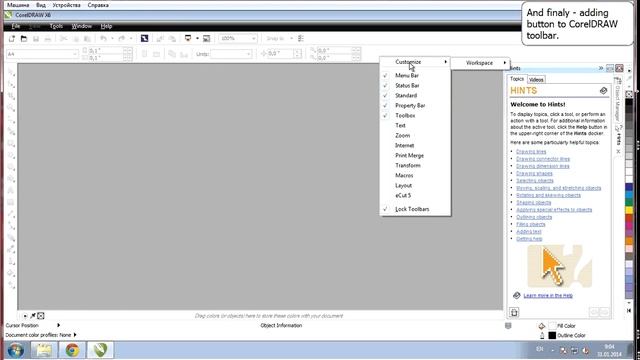
Task: Open the A4 page size dropdown
Action: 75,54
